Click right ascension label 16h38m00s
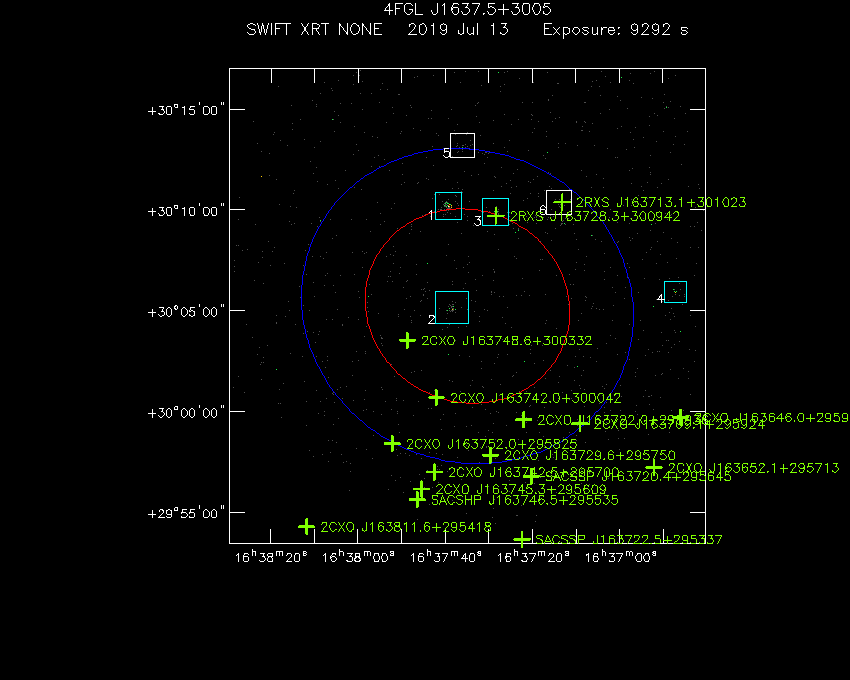This screenshot has width=850, height=680. [358, 557]
